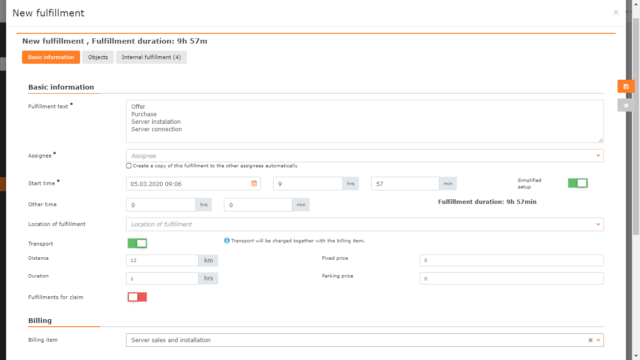Check Create a copy of this fulfillment checkbox

click(129, 166)
